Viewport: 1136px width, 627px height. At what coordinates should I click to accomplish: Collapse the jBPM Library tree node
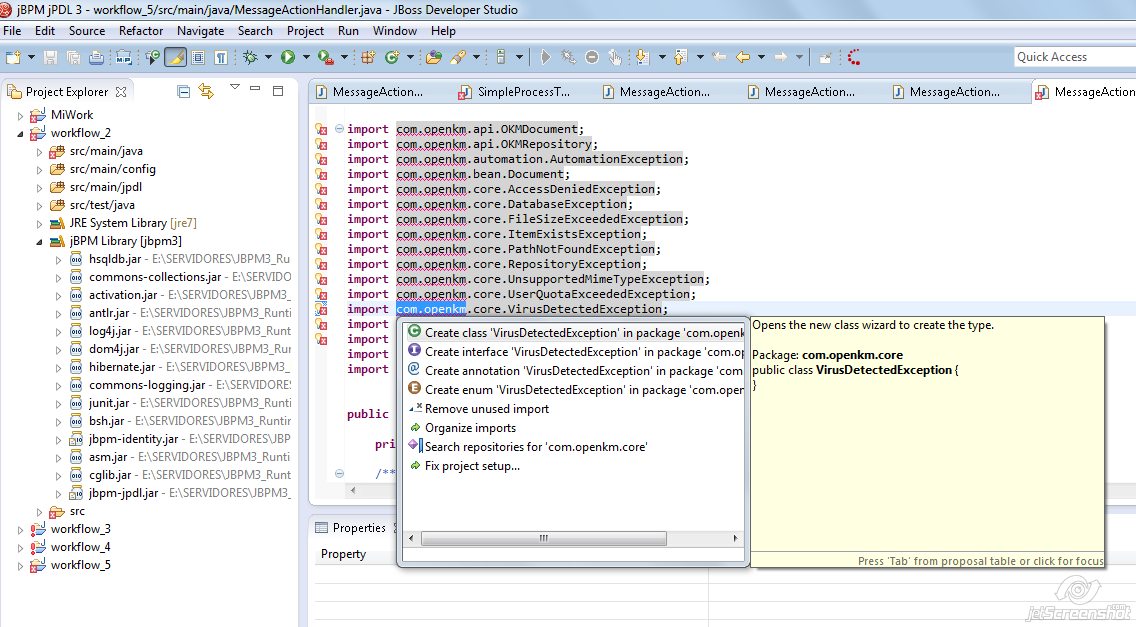click(39, 241)
